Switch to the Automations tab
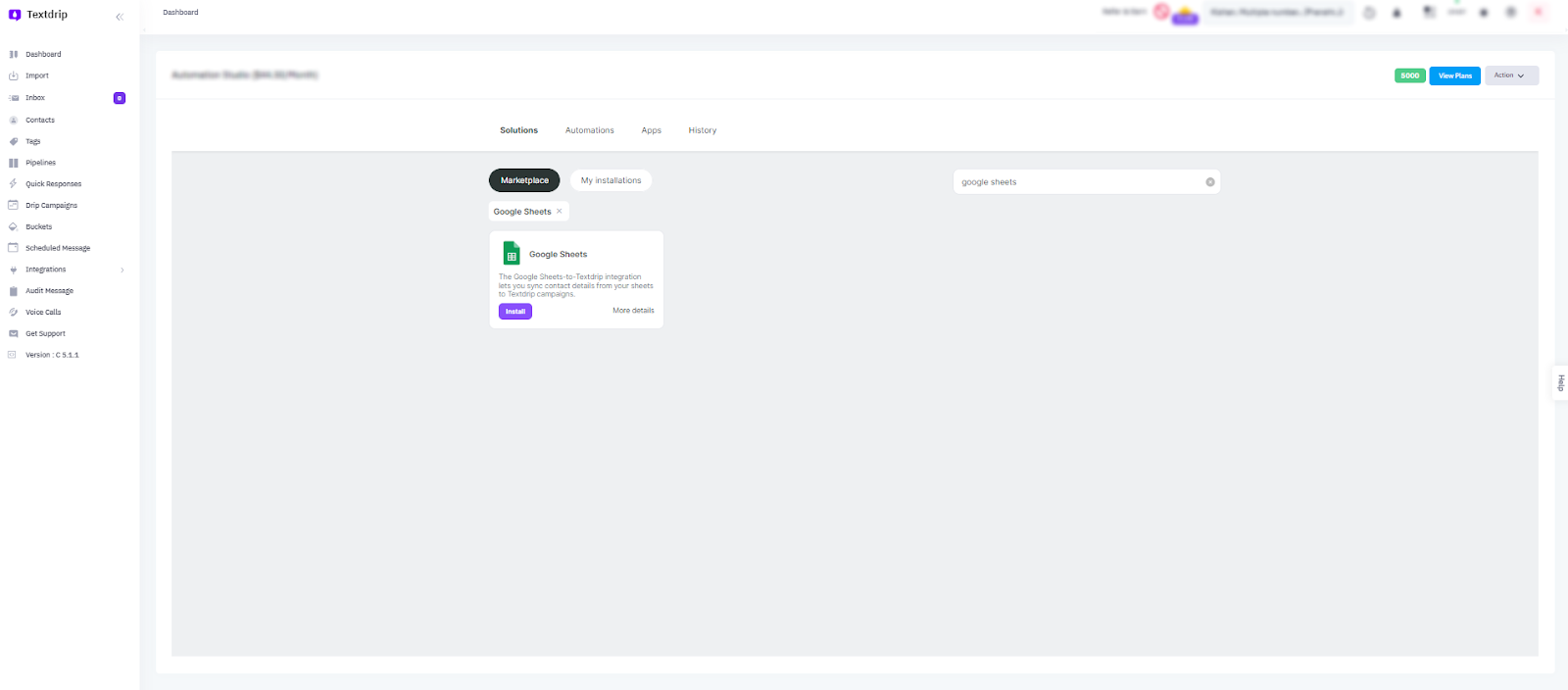Viewport: 1568px width, 690px height. tap(590, 130)
